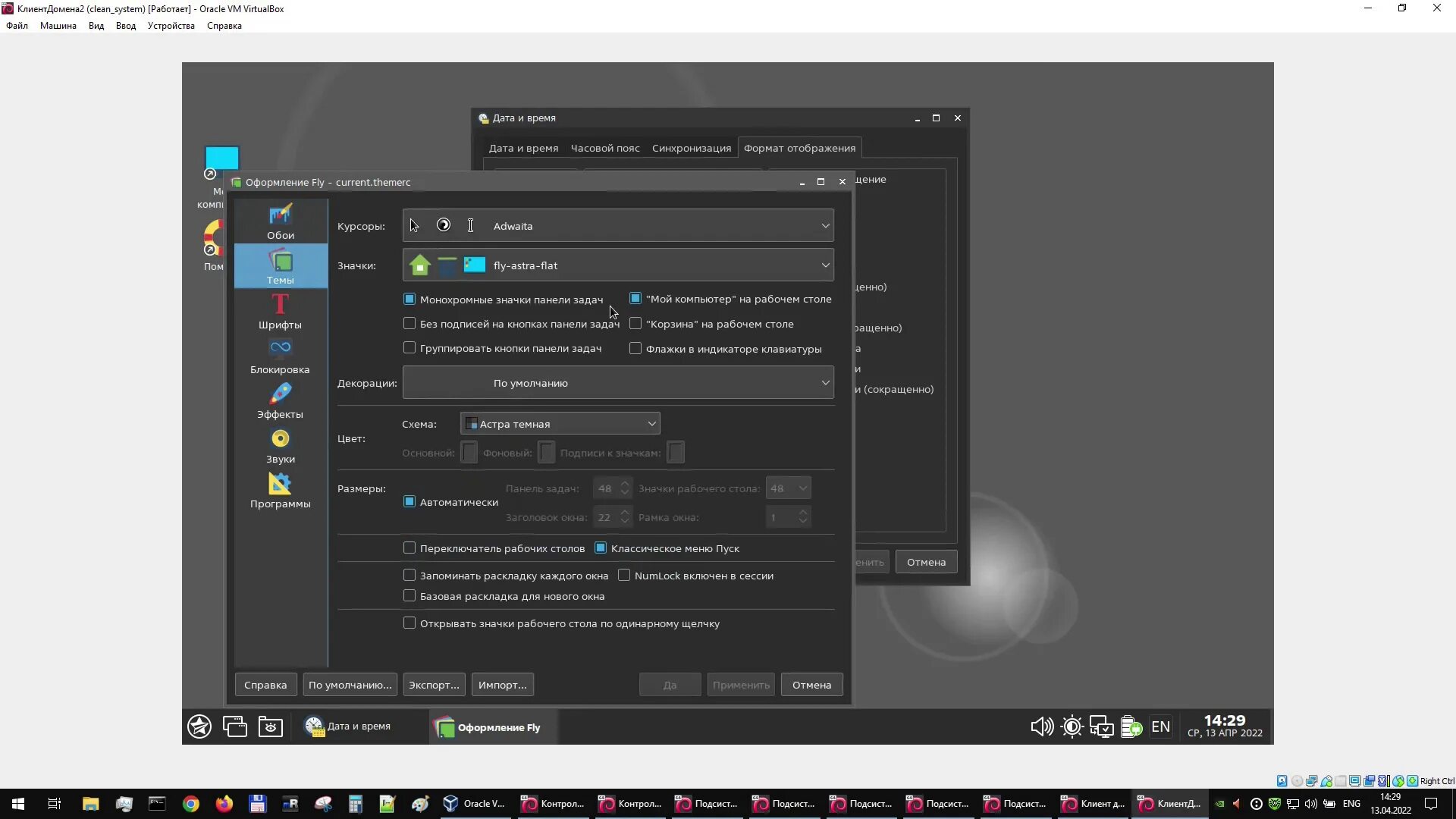Toggle Монохромные значки панели задач checkbox
This screenshot has height=819, width=1456.
[409, 299]
